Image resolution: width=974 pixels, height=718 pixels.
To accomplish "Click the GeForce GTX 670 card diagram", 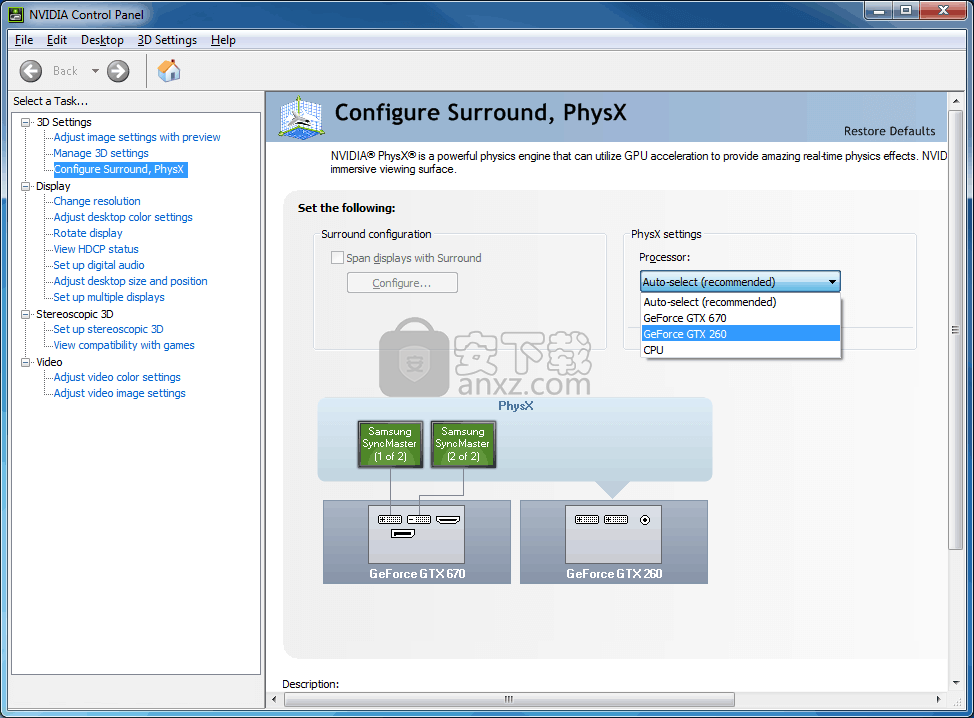I will (x=417, y=542).
